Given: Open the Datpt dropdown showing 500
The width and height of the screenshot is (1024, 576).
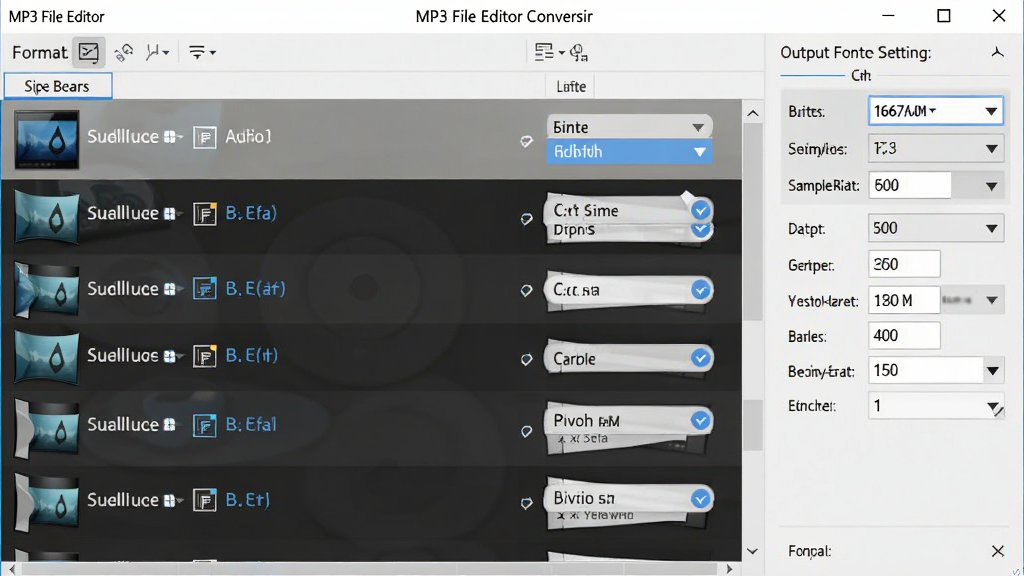Looking at the screenshot, I should pos(935,229).
